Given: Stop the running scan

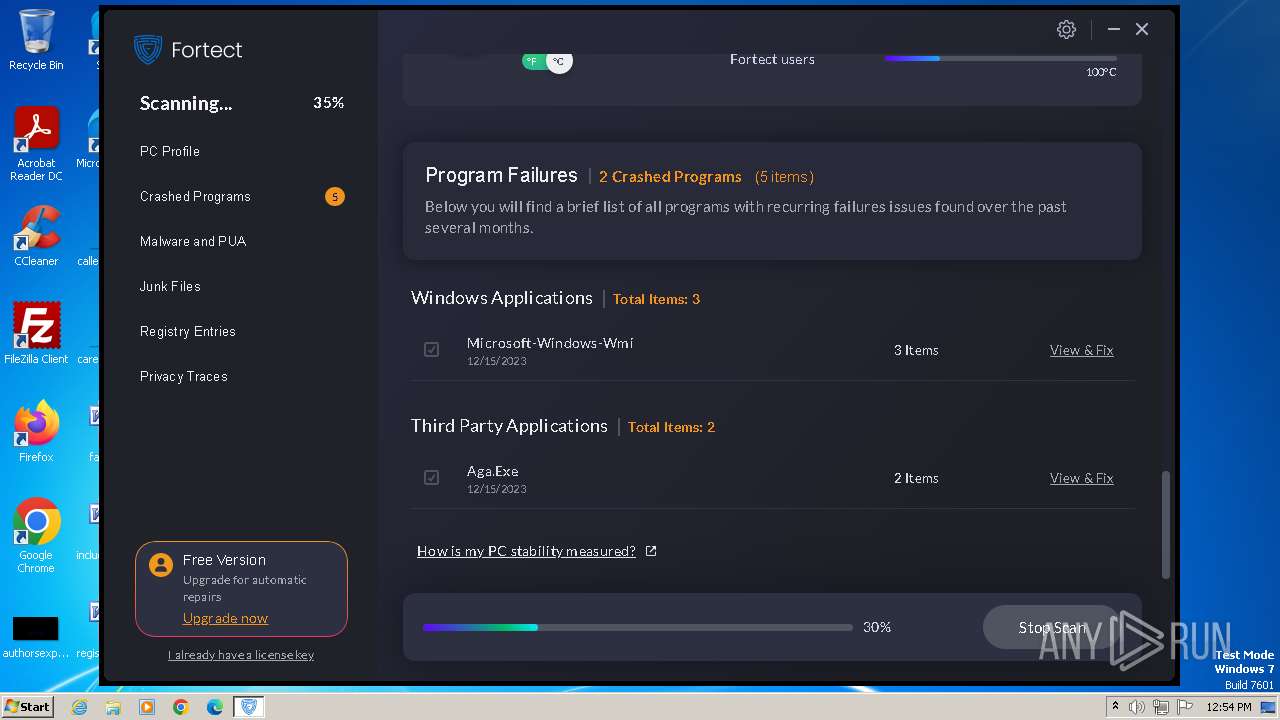Looking at the screenshot, I should coord(1052,627).
